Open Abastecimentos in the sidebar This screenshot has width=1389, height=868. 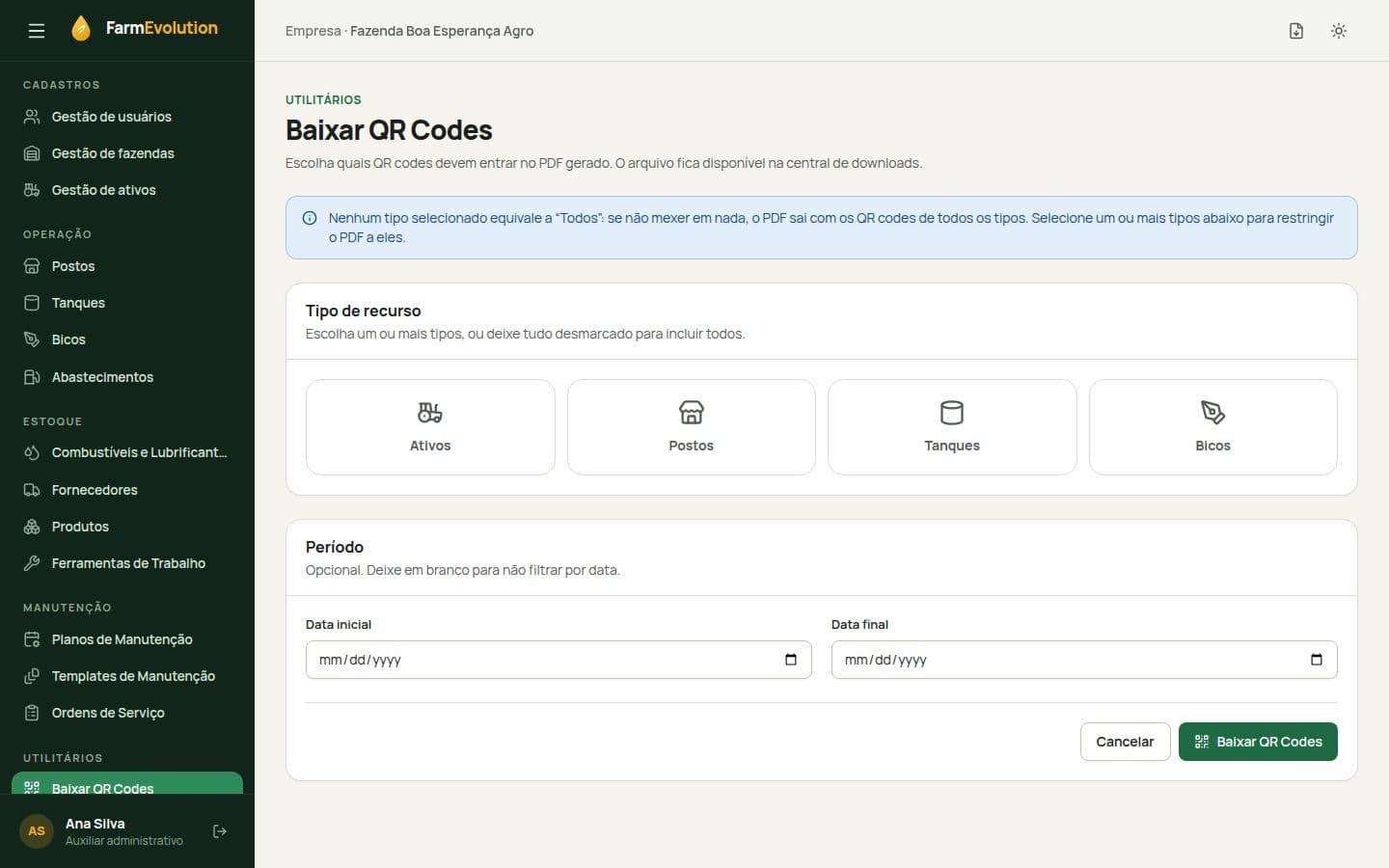coord(127,377)
